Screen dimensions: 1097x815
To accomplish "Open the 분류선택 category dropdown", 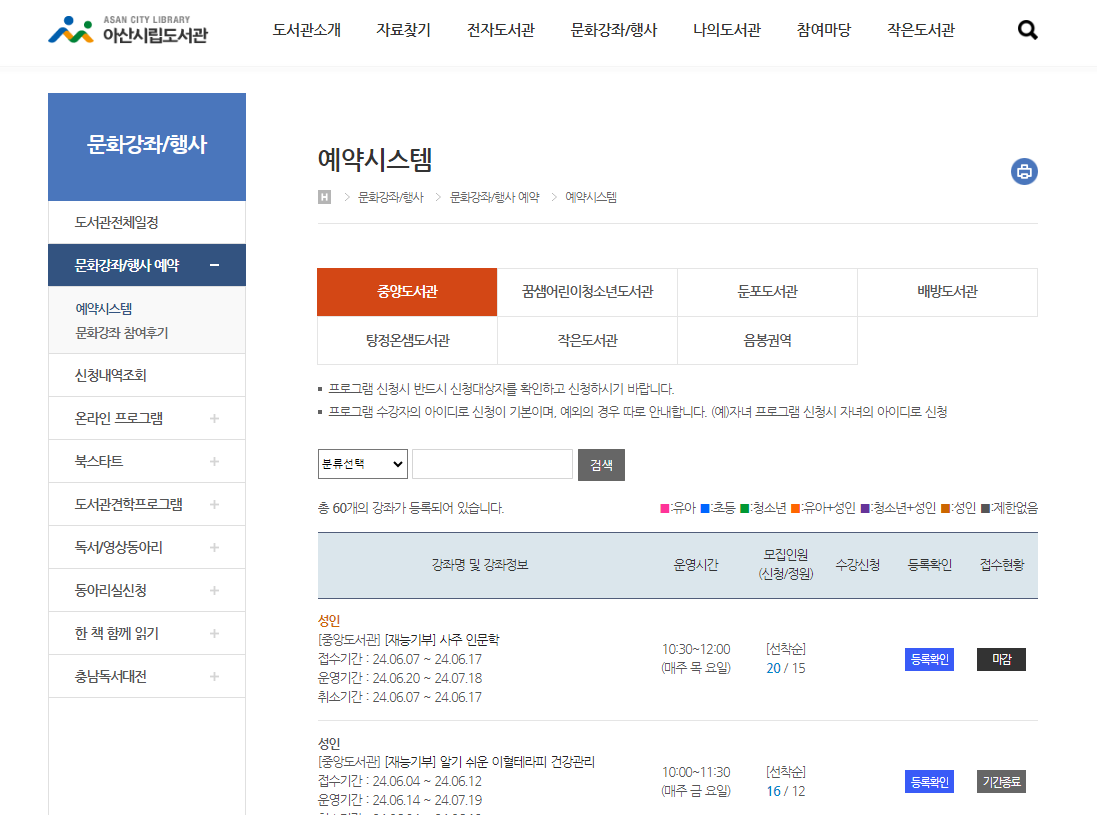I will [x=362, y=464].
